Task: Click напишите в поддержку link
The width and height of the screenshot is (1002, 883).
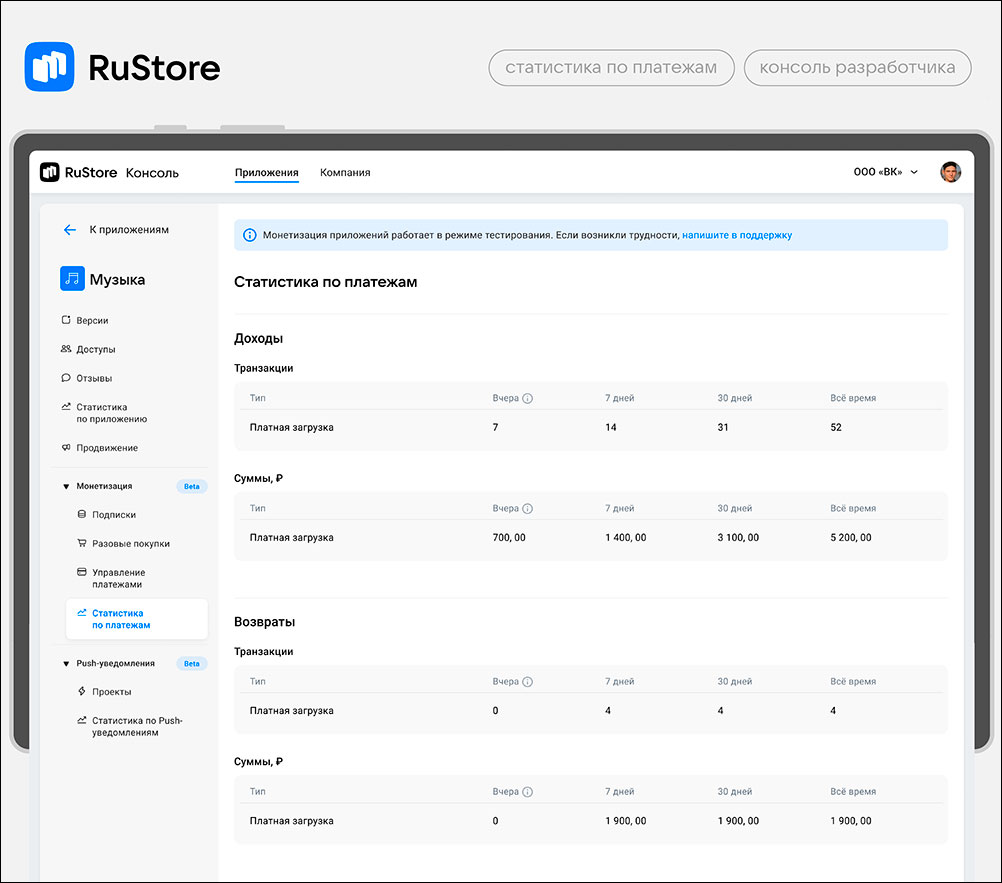Action: point(737,236)
